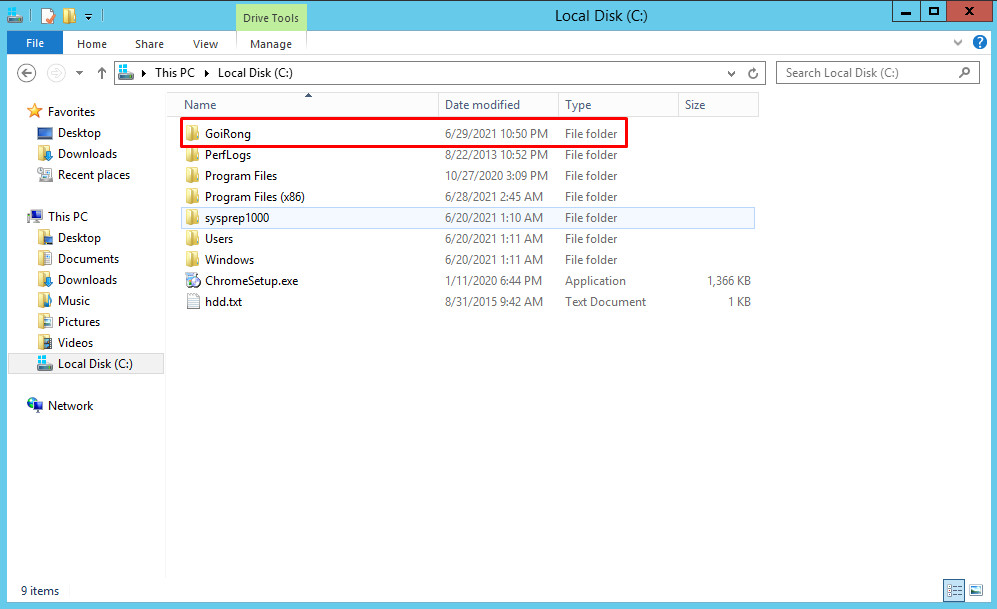Switch to Details view in status bar
The width and height of the screenshot is (997, 609).
[954, 590]
